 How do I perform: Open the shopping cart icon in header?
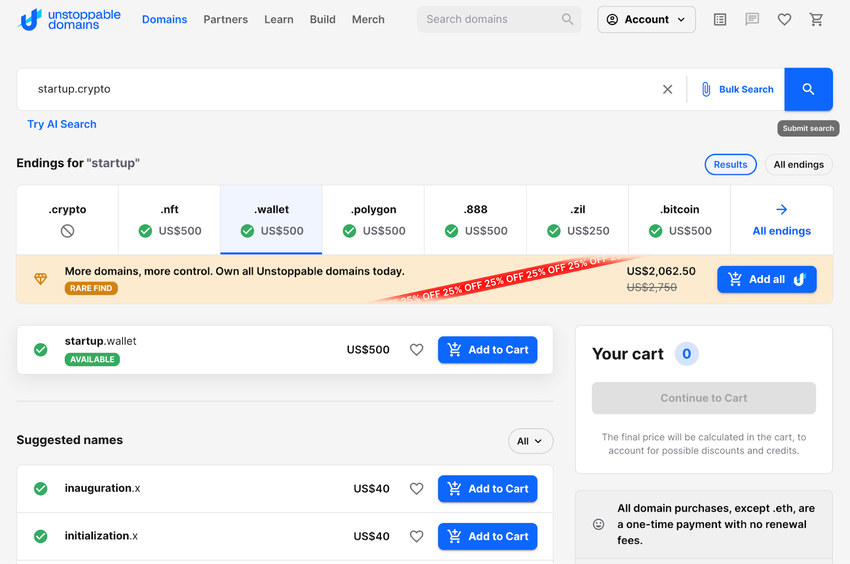[816, 19]
